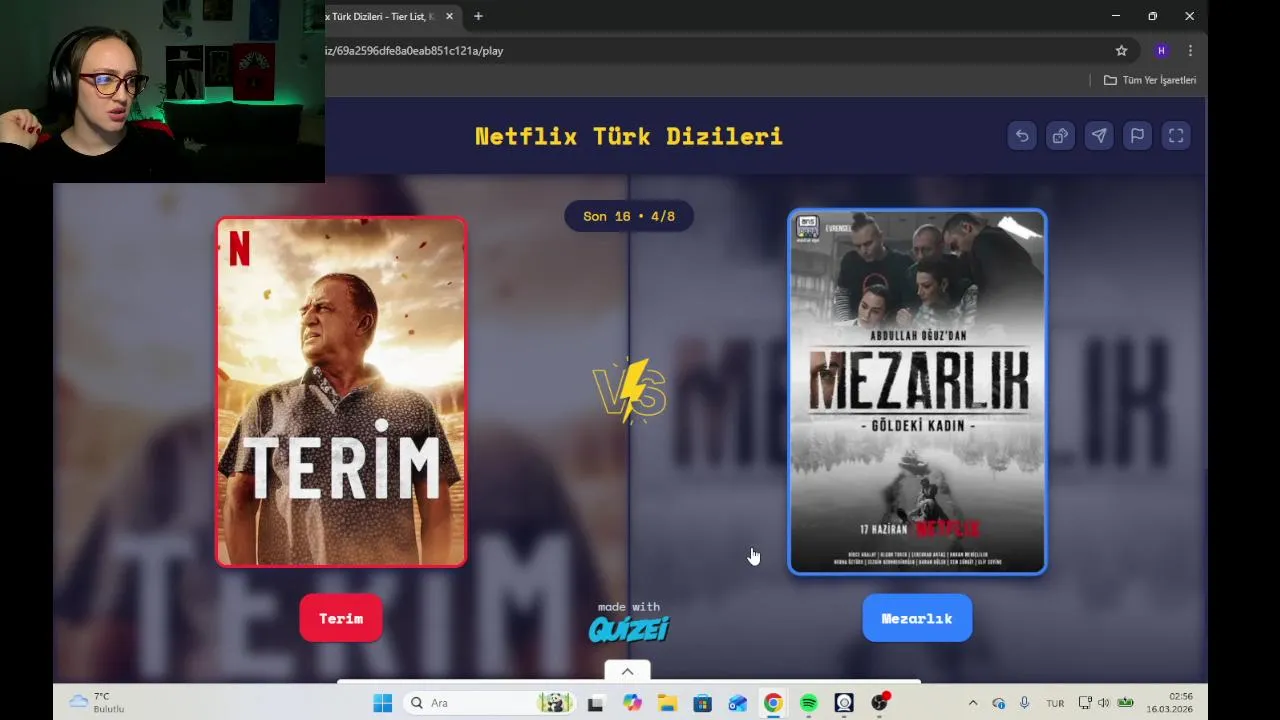
Task: Pick the Terim poster card
Action: pos(341,392)
